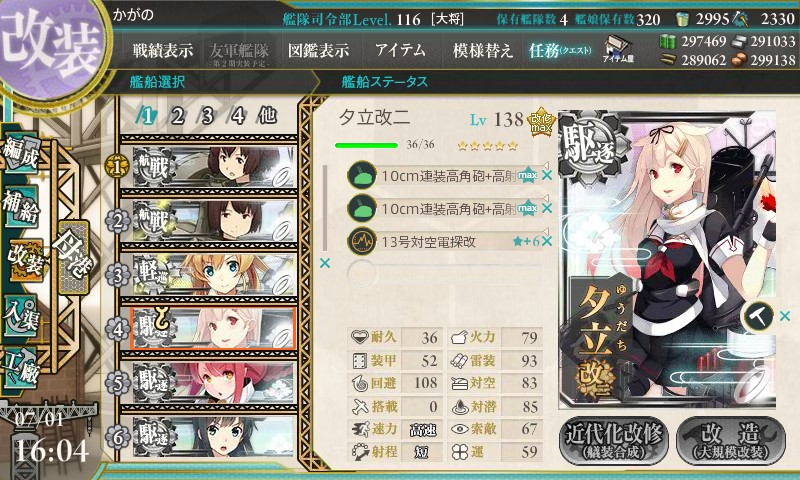Viewport: 800px width, 480px height.
Task: Click the 近代化改修 modernization button
Action: (x=613, y=440)
